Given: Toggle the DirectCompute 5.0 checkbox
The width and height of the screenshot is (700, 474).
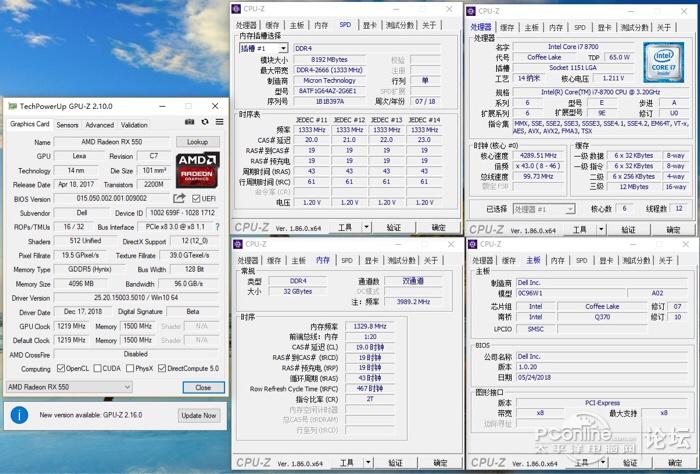Looking at the screenshot, I should (x=162, y=368).
